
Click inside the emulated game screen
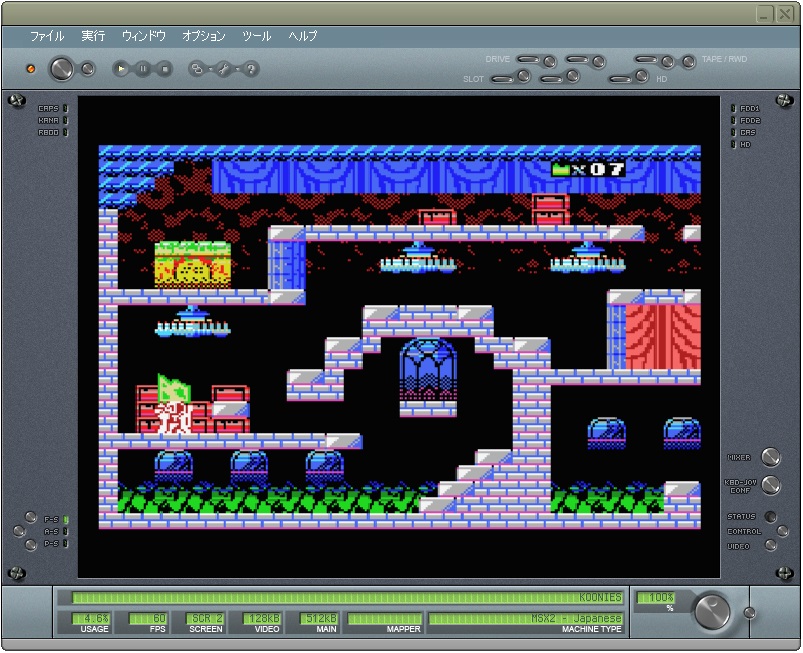(x=399, y=337)
